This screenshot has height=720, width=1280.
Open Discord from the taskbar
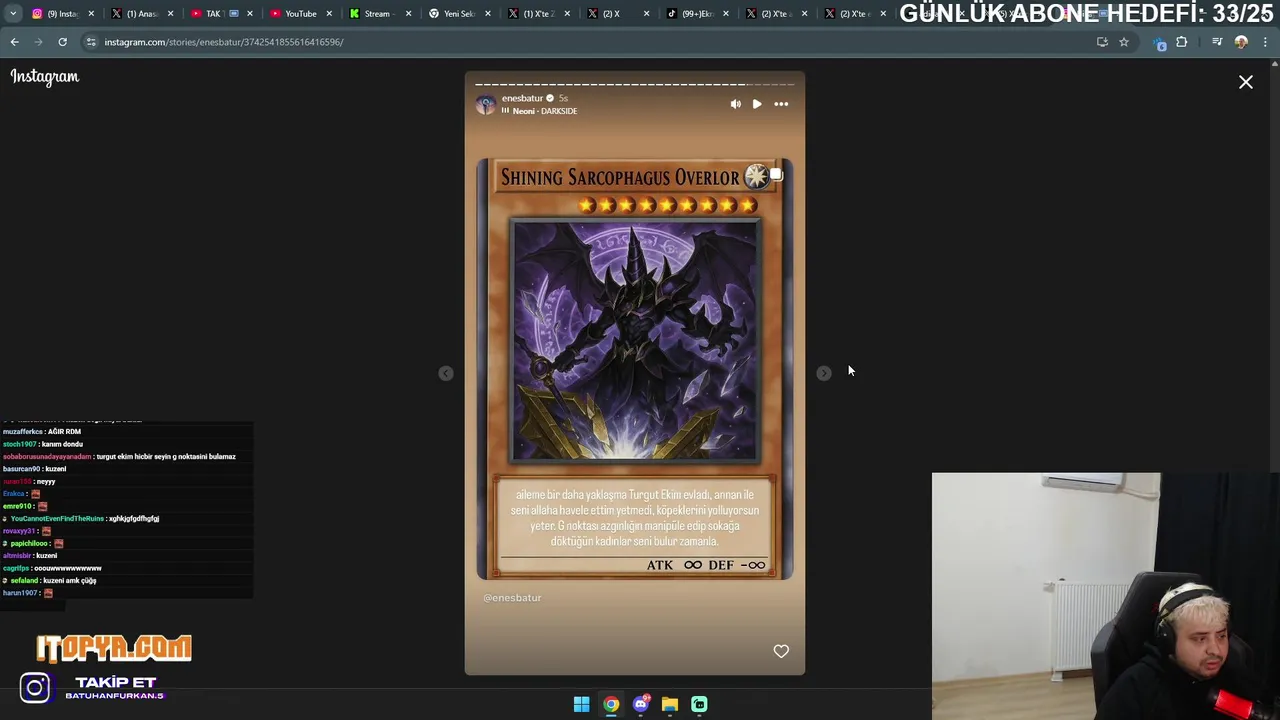pos(641,704)
